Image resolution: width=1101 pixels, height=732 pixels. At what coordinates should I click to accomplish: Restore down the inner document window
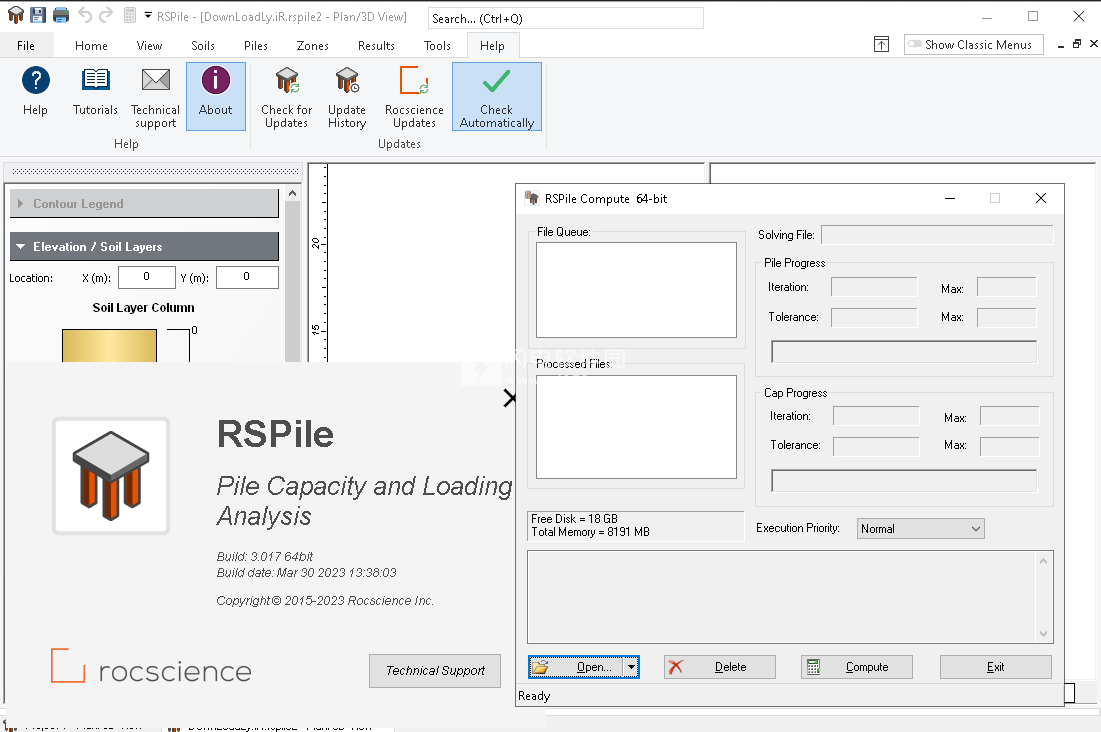click(1077, 44)
